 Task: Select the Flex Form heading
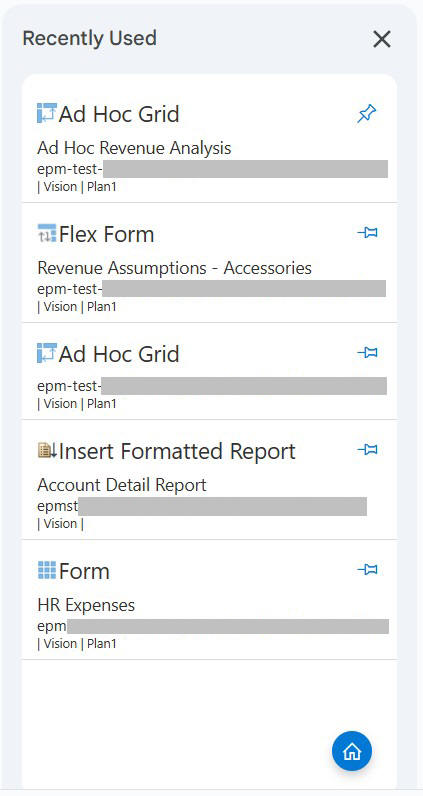[106, 234]
